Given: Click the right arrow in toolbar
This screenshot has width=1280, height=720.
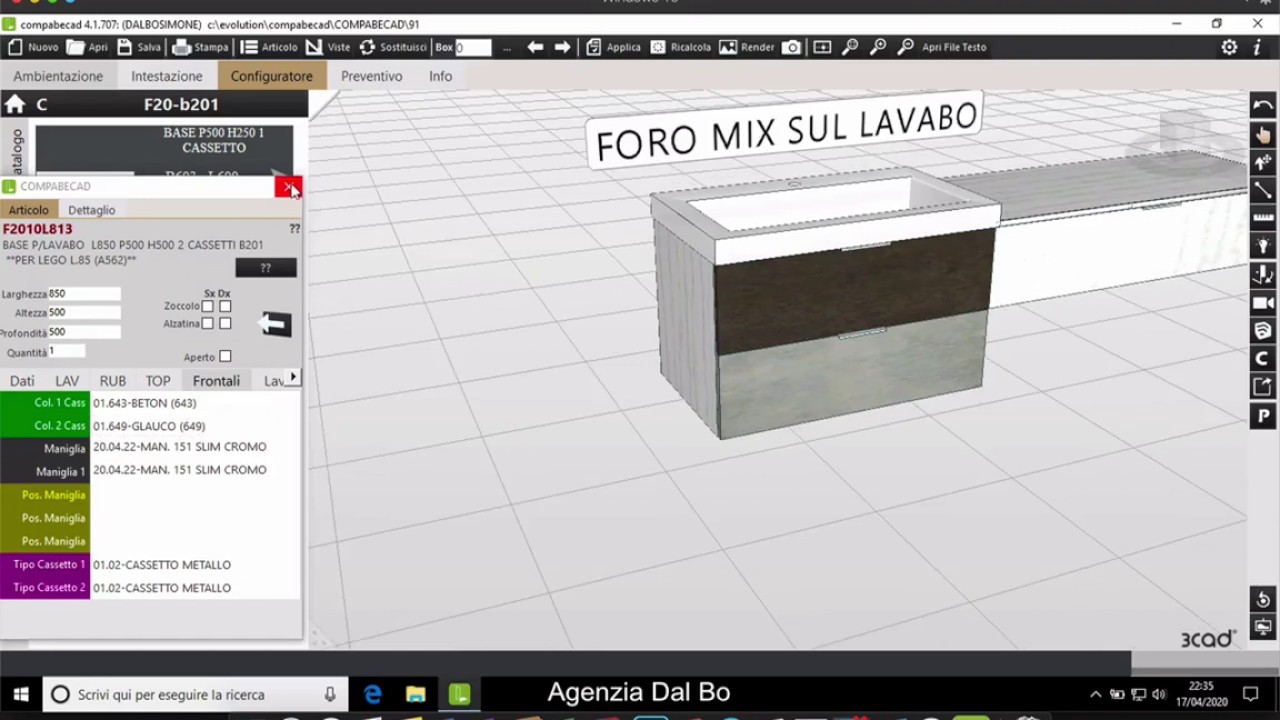Looking at the screenshot, I should (x=562, y=47).
